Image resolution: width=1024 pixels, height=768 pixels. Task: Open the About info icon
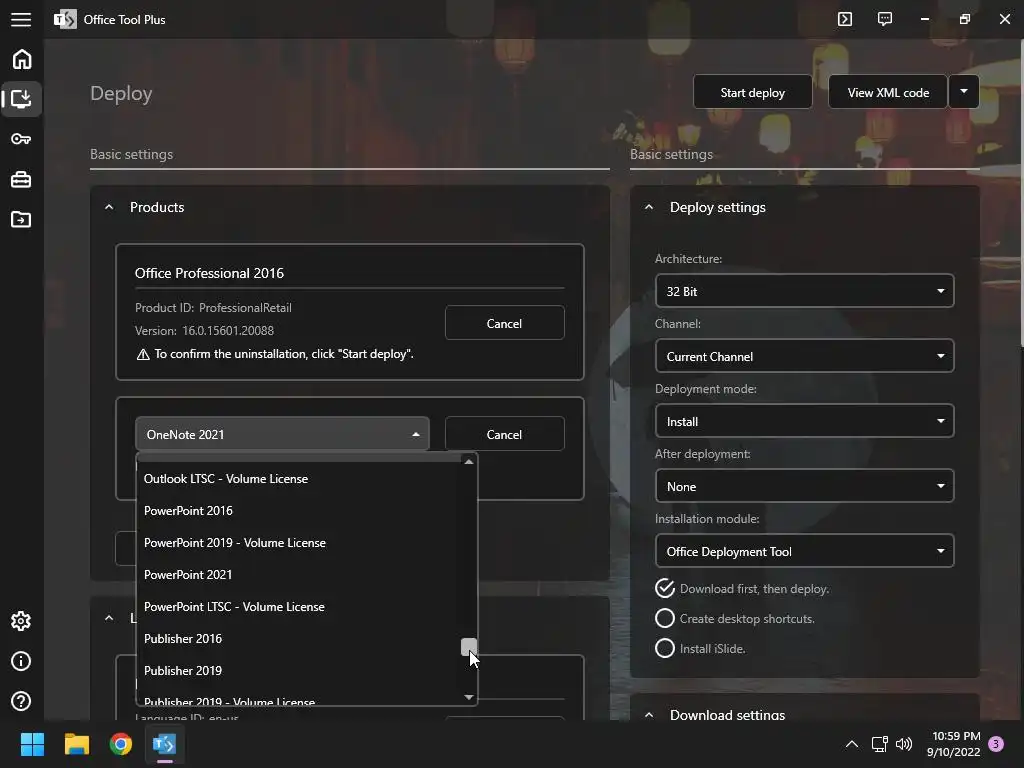click(21, 661)
